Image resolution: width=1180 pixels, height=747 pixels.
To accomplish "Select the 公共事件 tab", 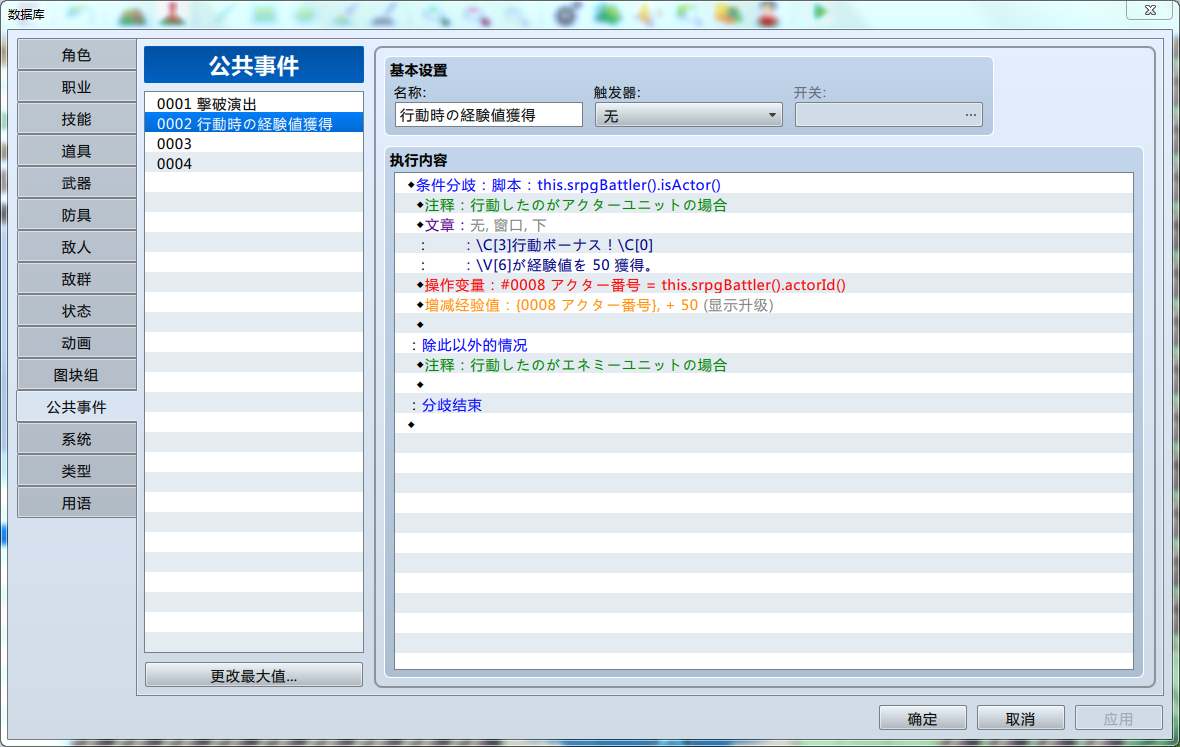I will [77, 407].
